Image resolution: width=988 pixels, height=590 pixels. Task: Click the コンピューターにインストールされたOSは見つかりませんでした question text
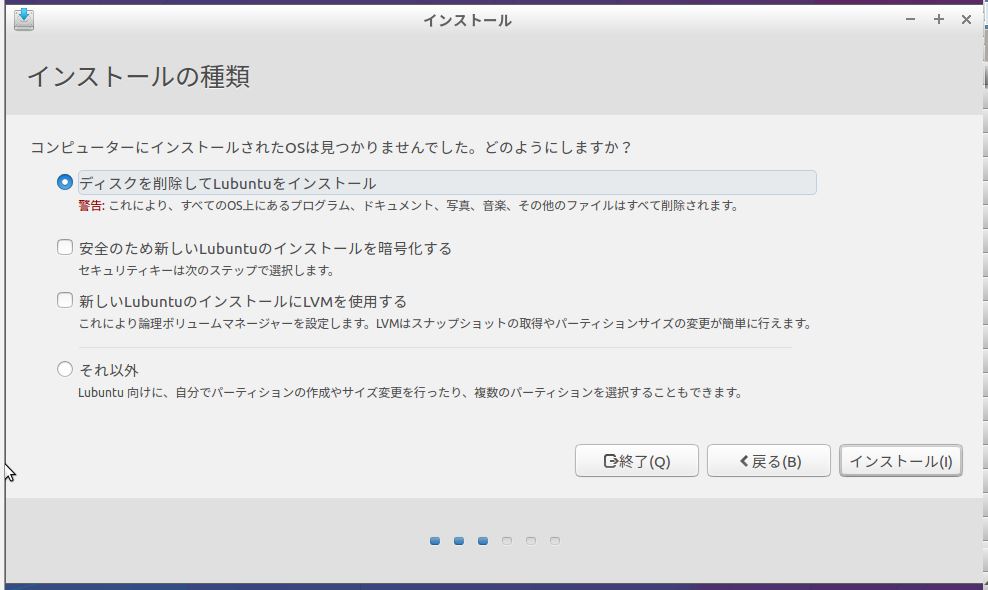331,148
